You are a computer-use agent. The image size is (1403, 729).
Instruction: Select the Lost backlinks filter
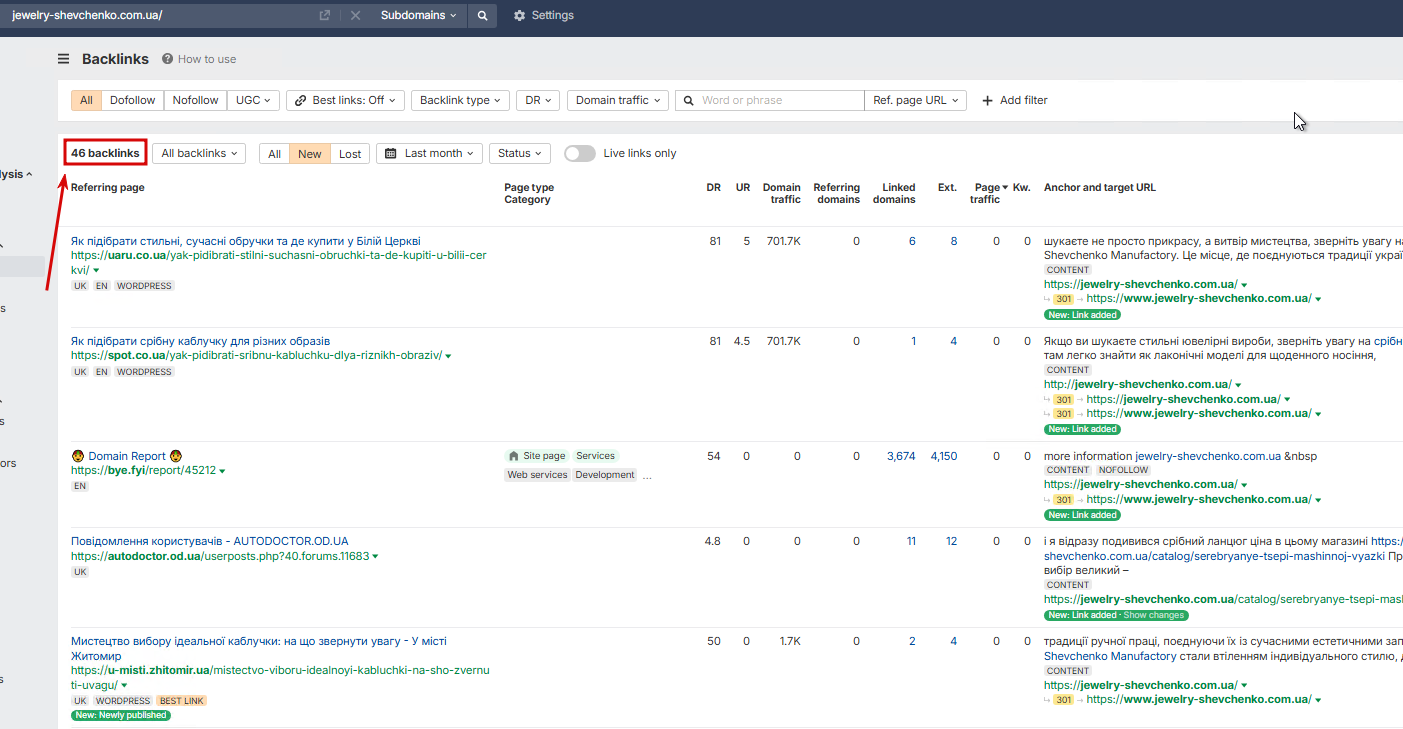click(x=350, y=154)
